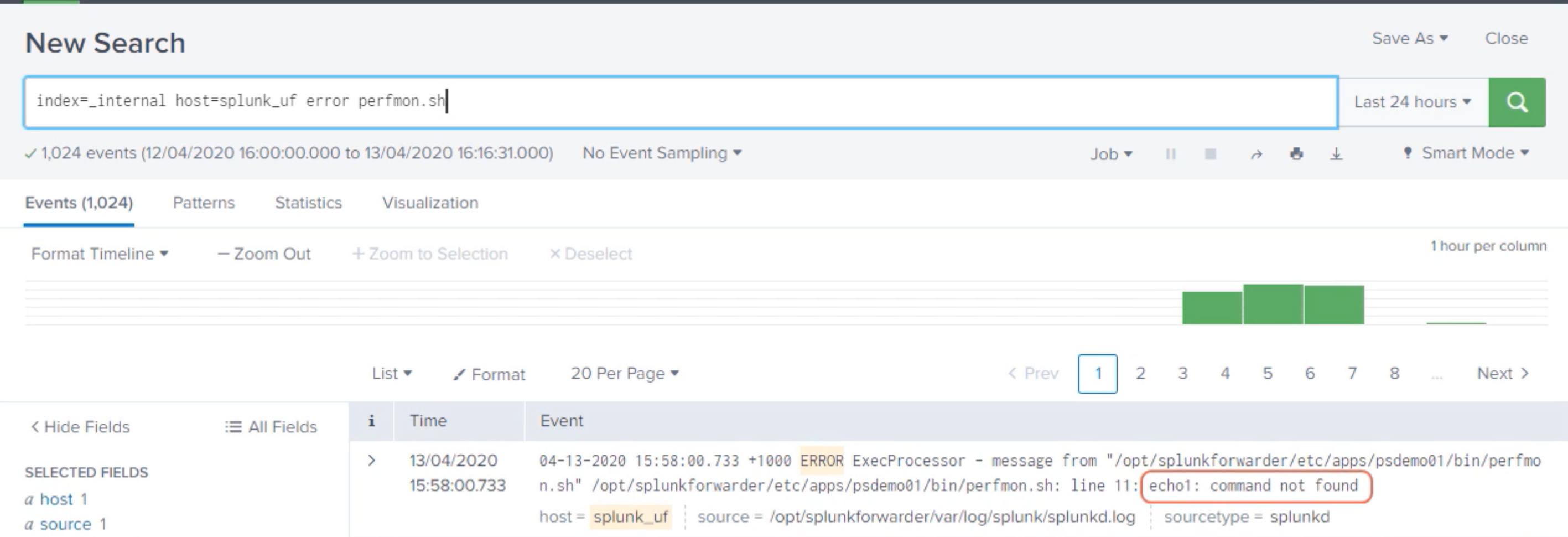Click the source field in Selected Fields
The height and width of the screenshot is (537, 1568).
coord(65,524)
